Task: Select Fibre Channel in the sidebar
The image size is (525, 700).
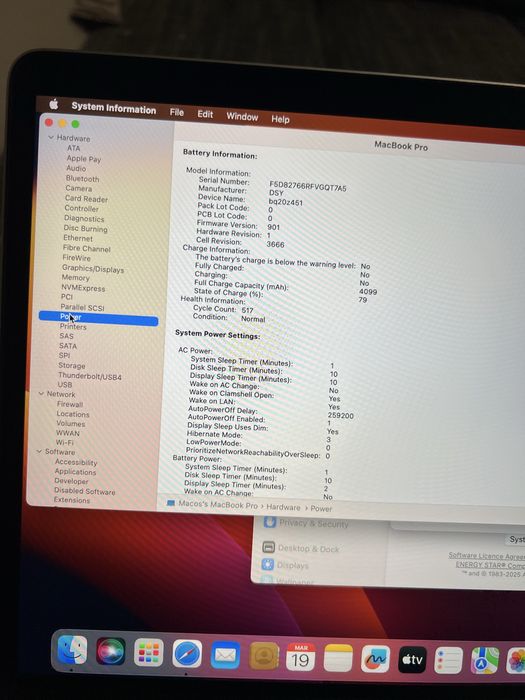Action: (87, 249)
